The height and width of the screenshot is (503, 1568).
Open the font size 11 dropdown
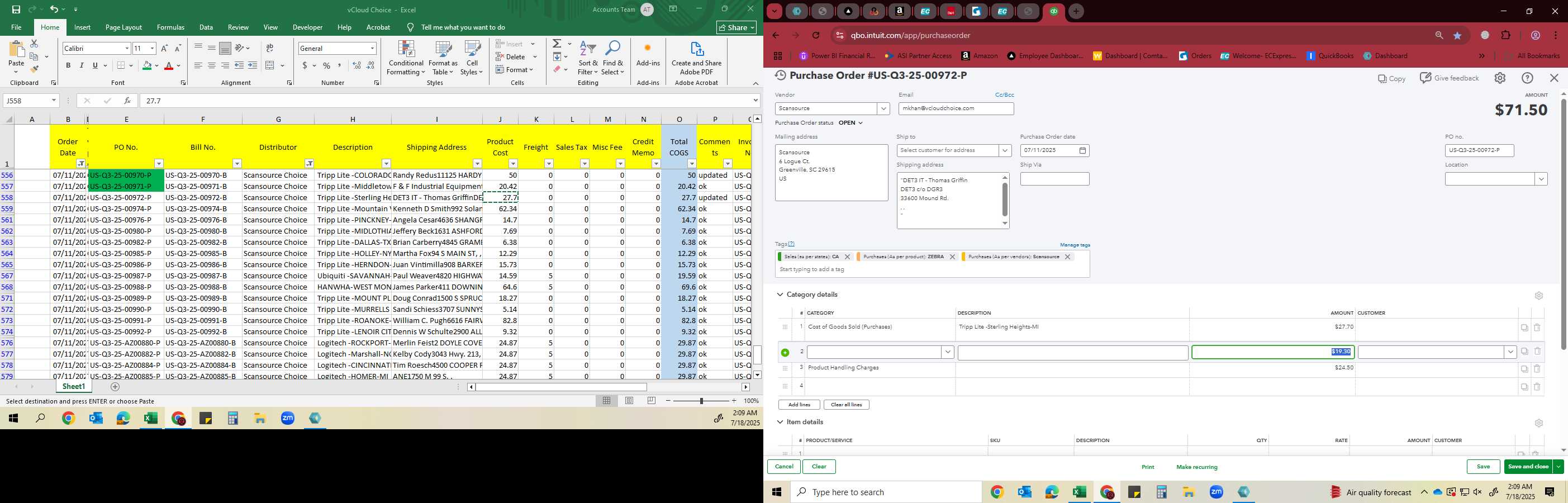click(x=152, y=48)
